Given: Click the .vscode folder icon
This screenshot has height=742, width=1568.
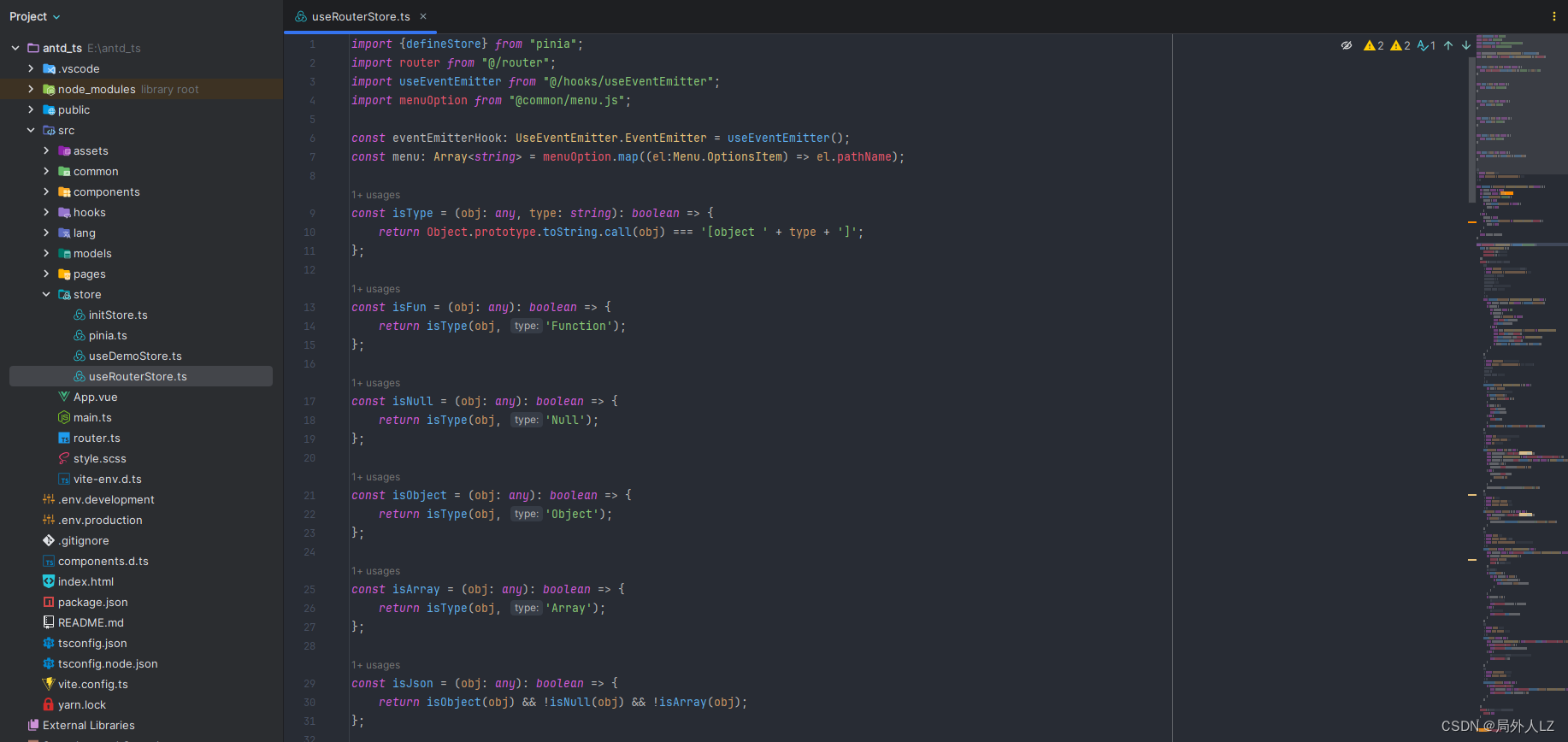Looking at the screenshot, I should point(50,68).
